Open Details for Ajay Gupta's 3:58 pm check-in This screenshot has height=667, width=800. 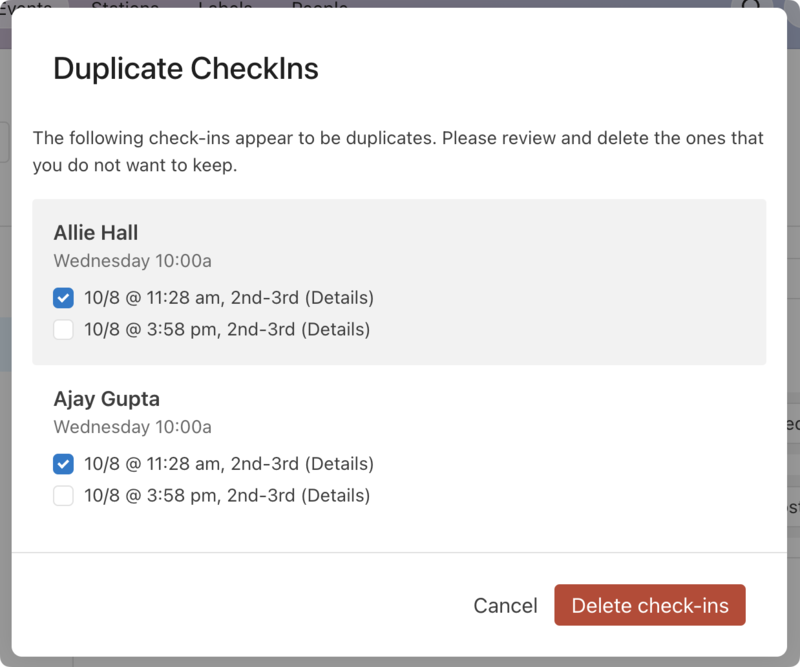click(x=335, y=495)
